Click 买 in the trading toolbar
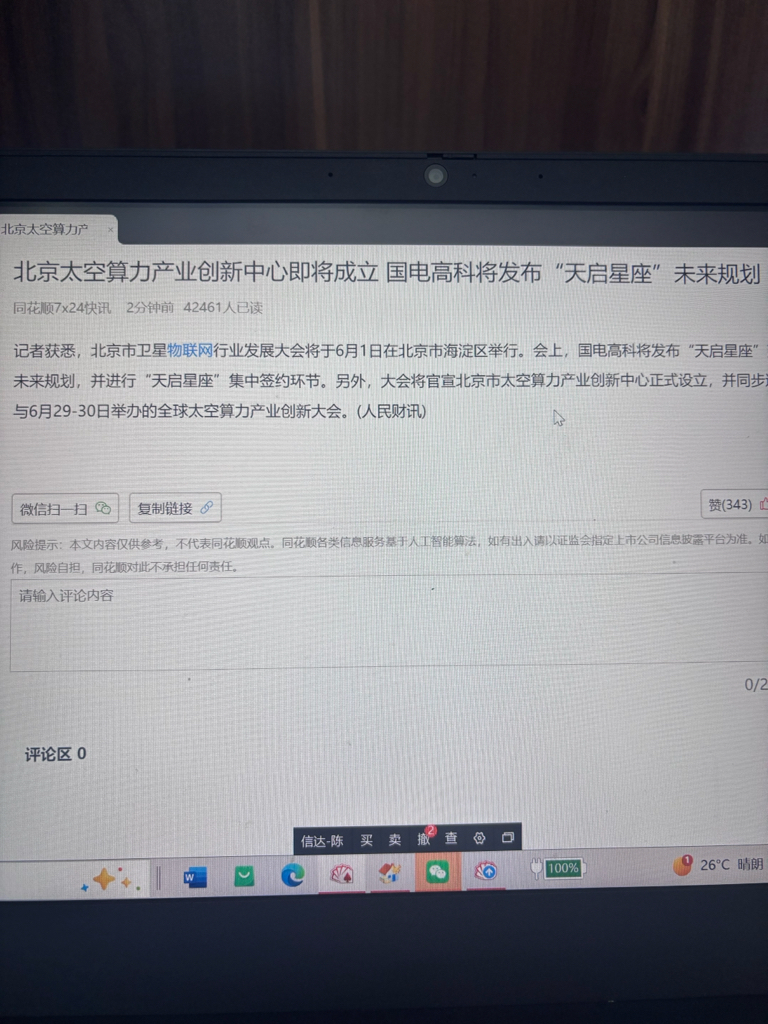This screenshot has width=768, height=1024. click(366, 840)
